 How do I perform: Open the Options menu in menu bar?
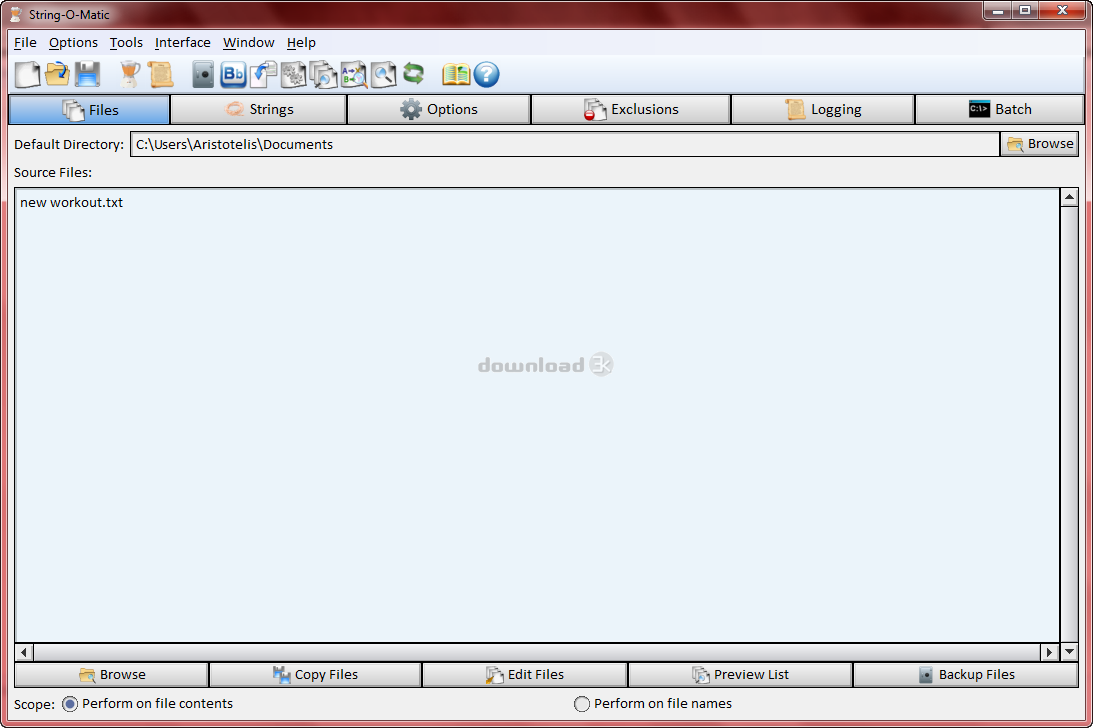(73, 43)
